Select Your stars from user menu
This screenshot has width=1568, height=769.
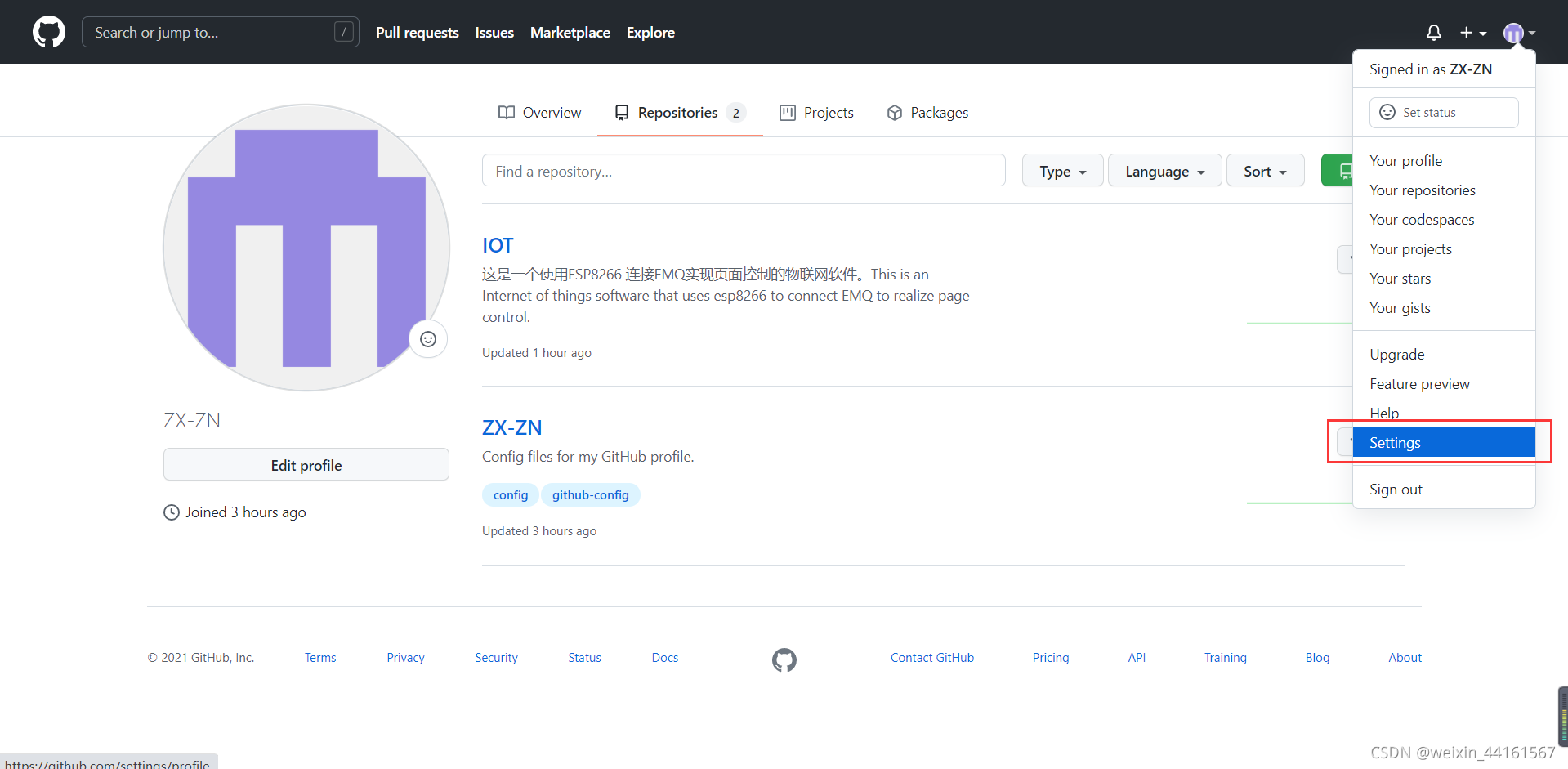(1444, 279)
